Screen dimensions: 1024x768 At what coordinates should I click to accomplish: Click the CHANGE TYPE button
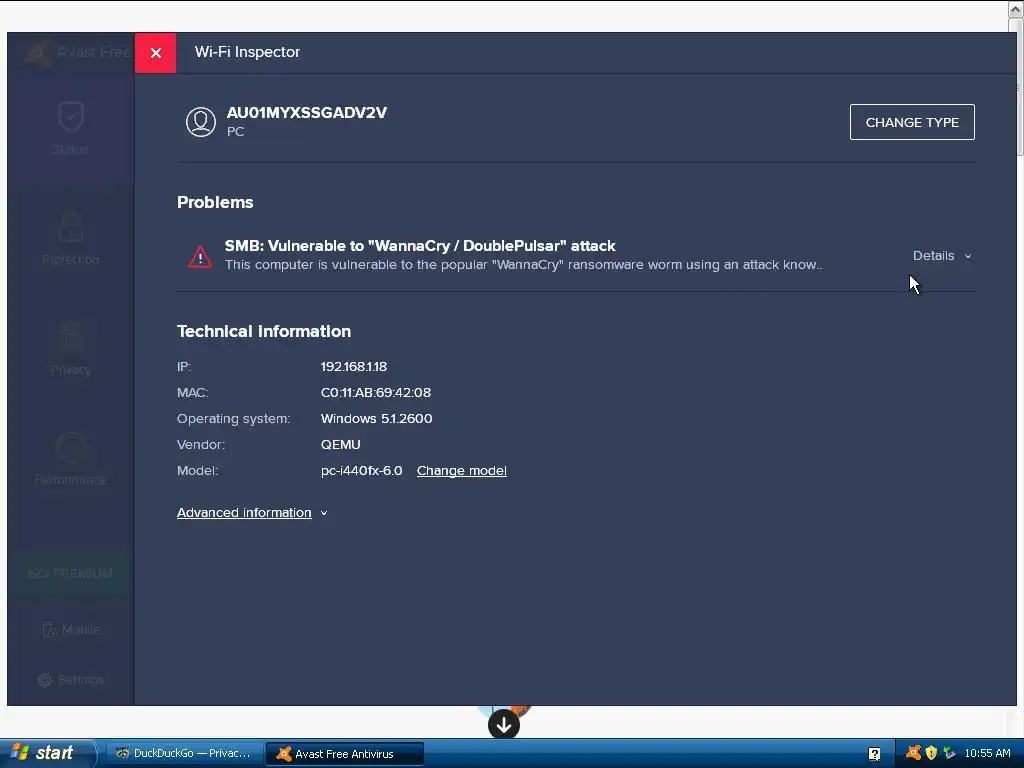[x=912, y=122]
